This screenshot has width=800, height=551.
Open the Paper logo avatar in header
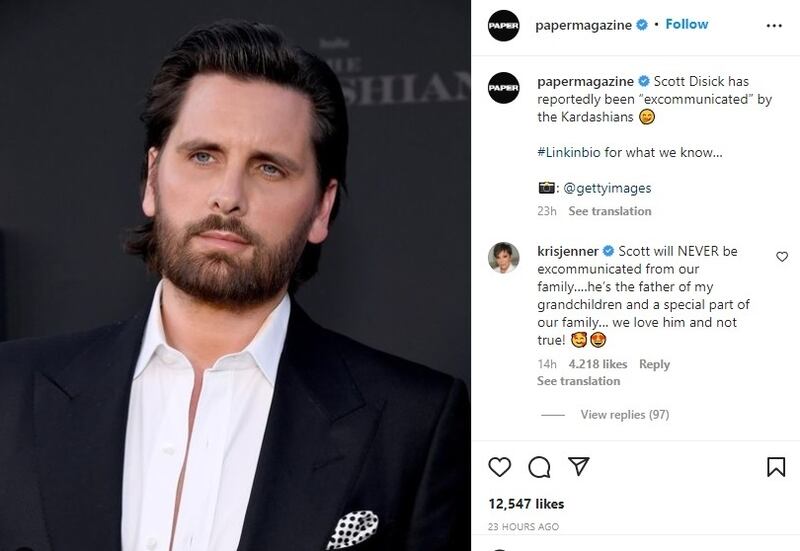click(x=504, y=26)
